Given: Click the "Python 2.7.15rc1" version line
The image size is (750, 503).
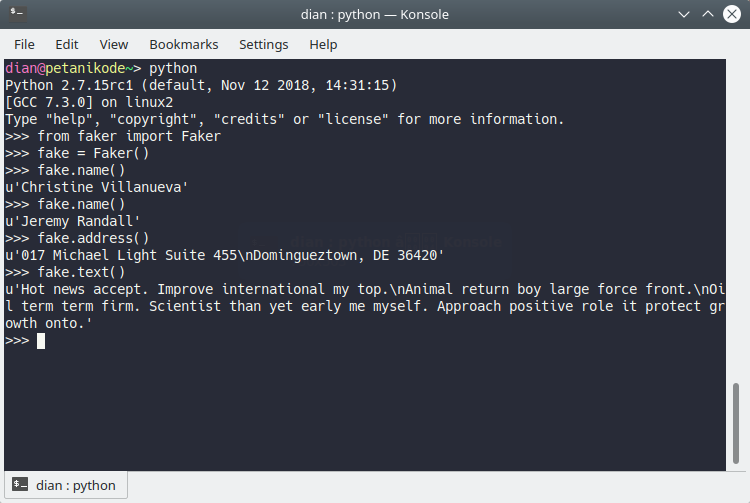Looking at the screenshot, I should click(200, 85).
